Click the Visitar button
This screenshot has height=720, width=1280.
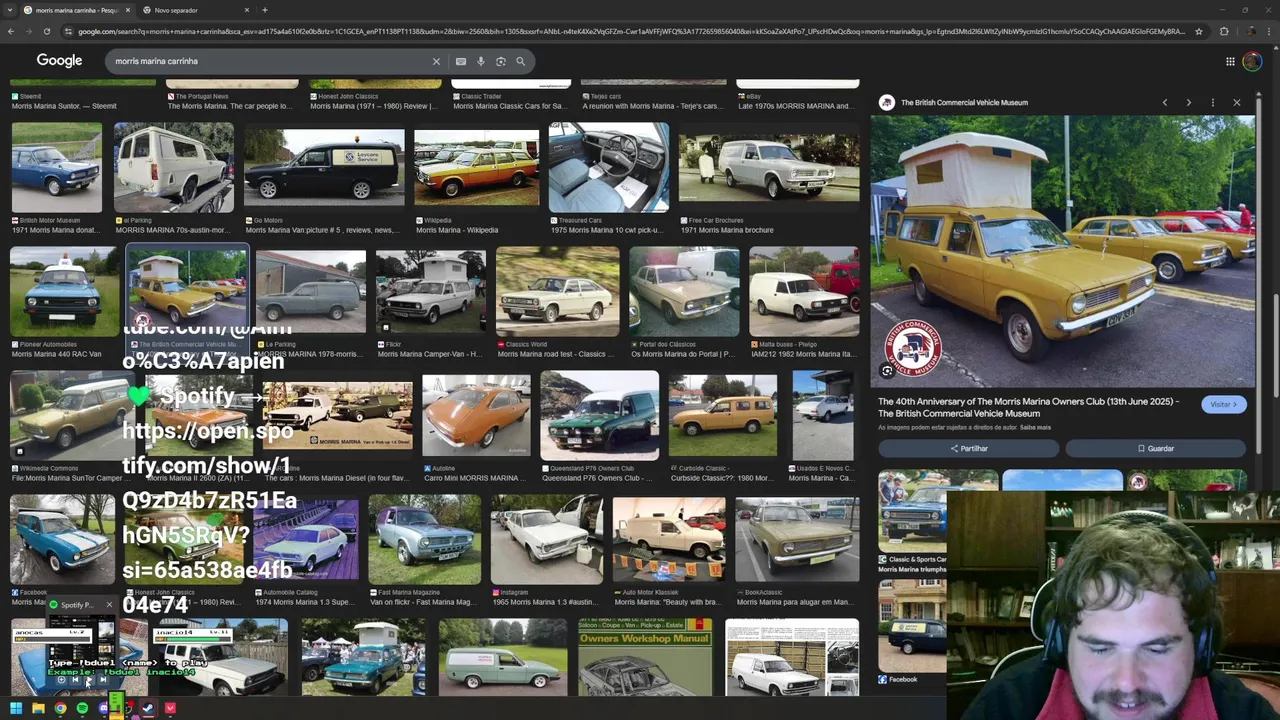(1223, 404)
